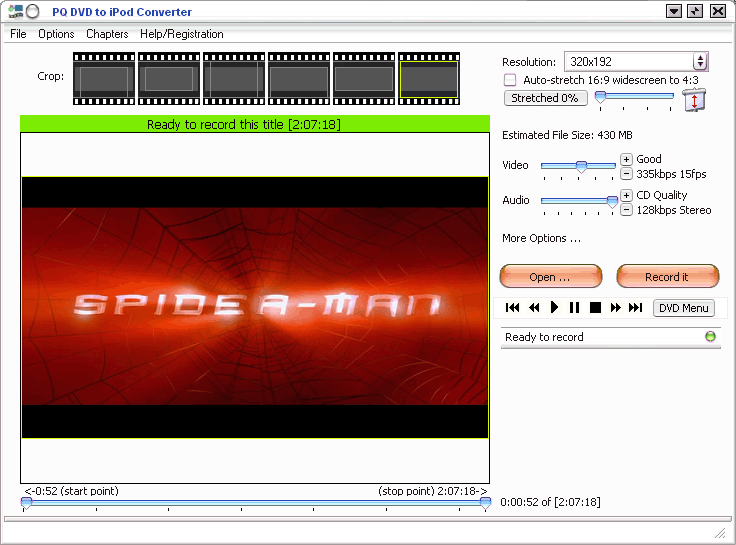Open the Help/Registration menu
This screenshot has width=736, height=545.
pos(182,34)
